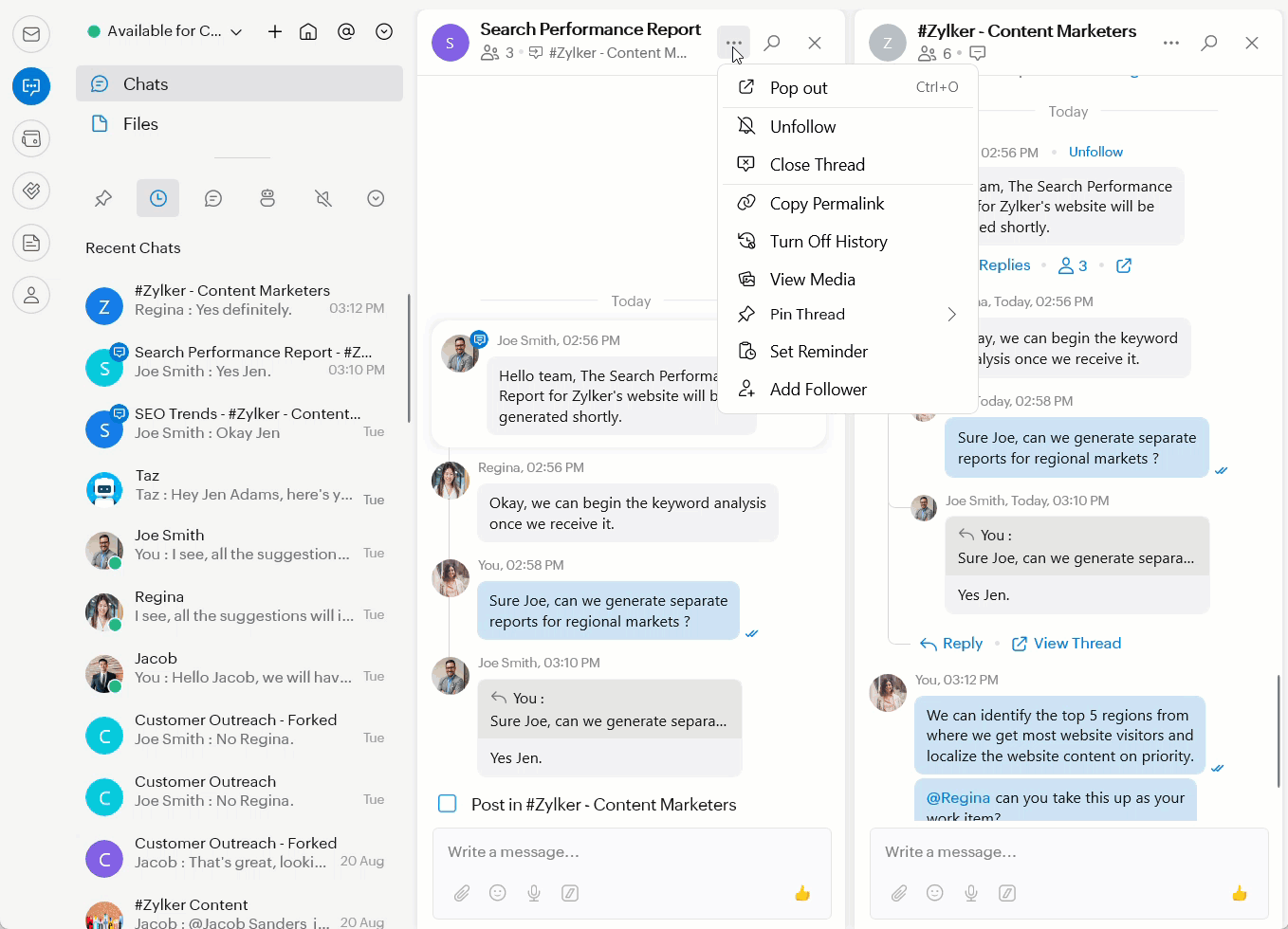Image resolution: width=1288 pixels, height=929 pixels.
Task: Expand Pin Thread submenu
Action: click(x=848, y=314)
